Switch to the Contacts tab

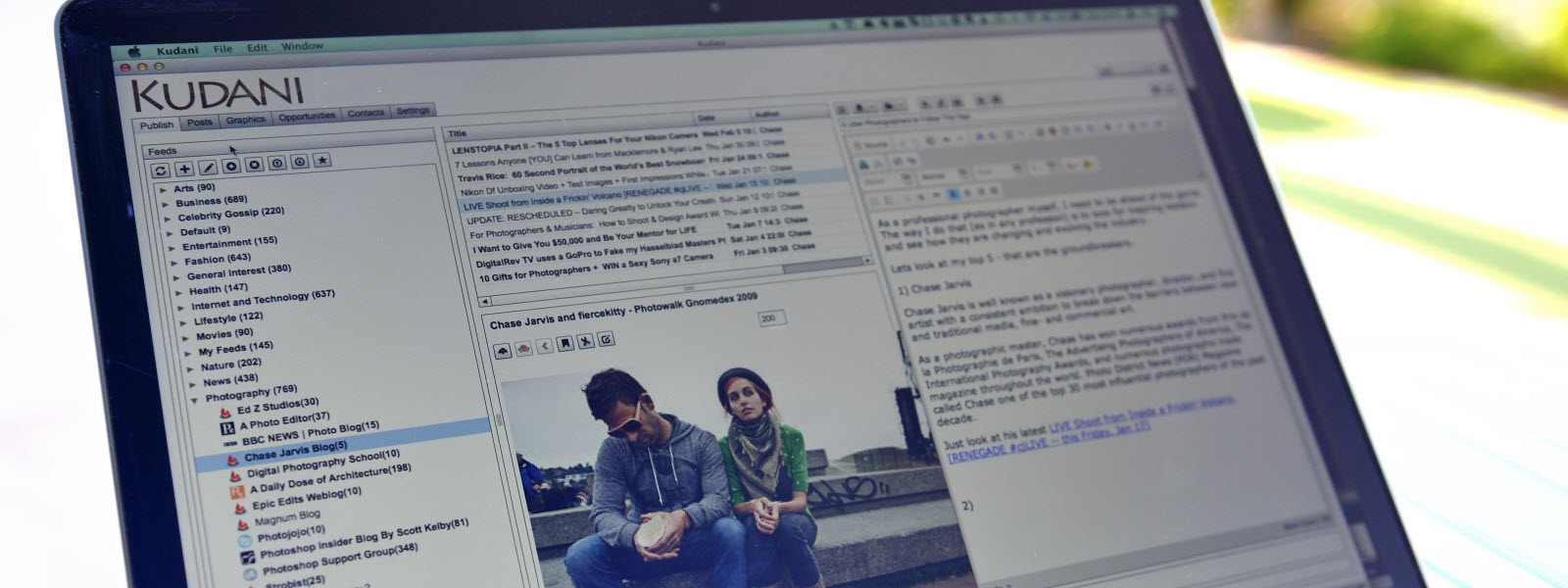click(366, 113)
